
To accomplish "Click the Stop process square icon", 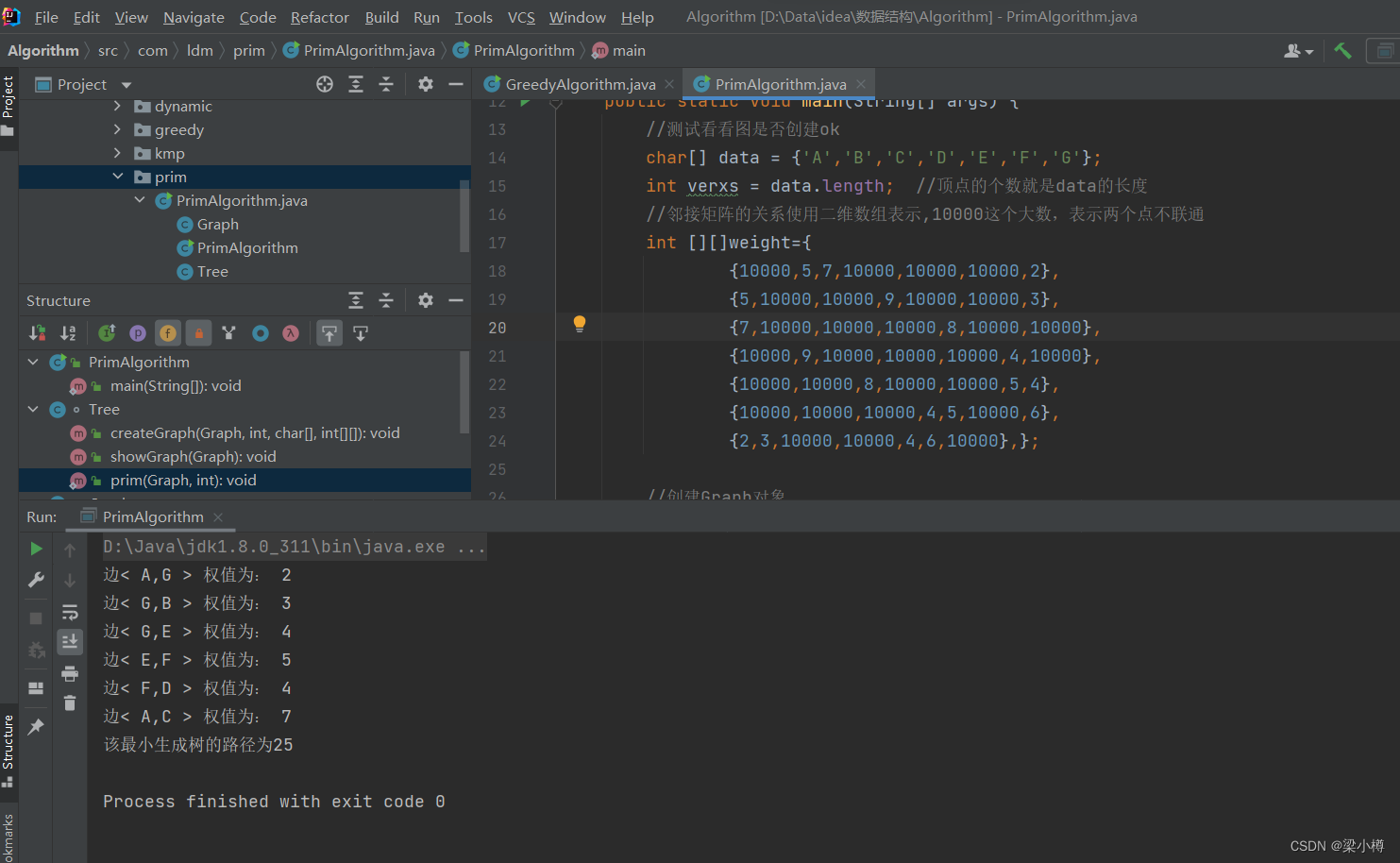I will coord(36,618).
